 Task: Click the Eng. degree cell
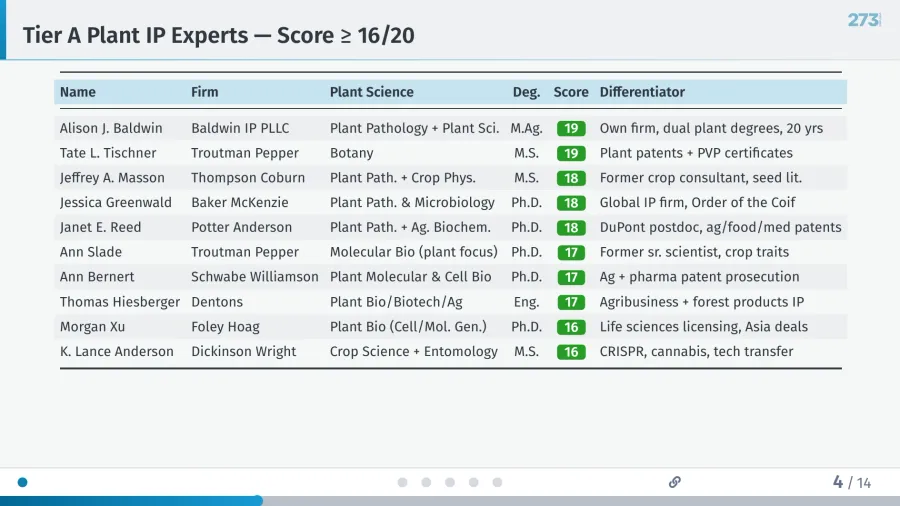[526, 302]
